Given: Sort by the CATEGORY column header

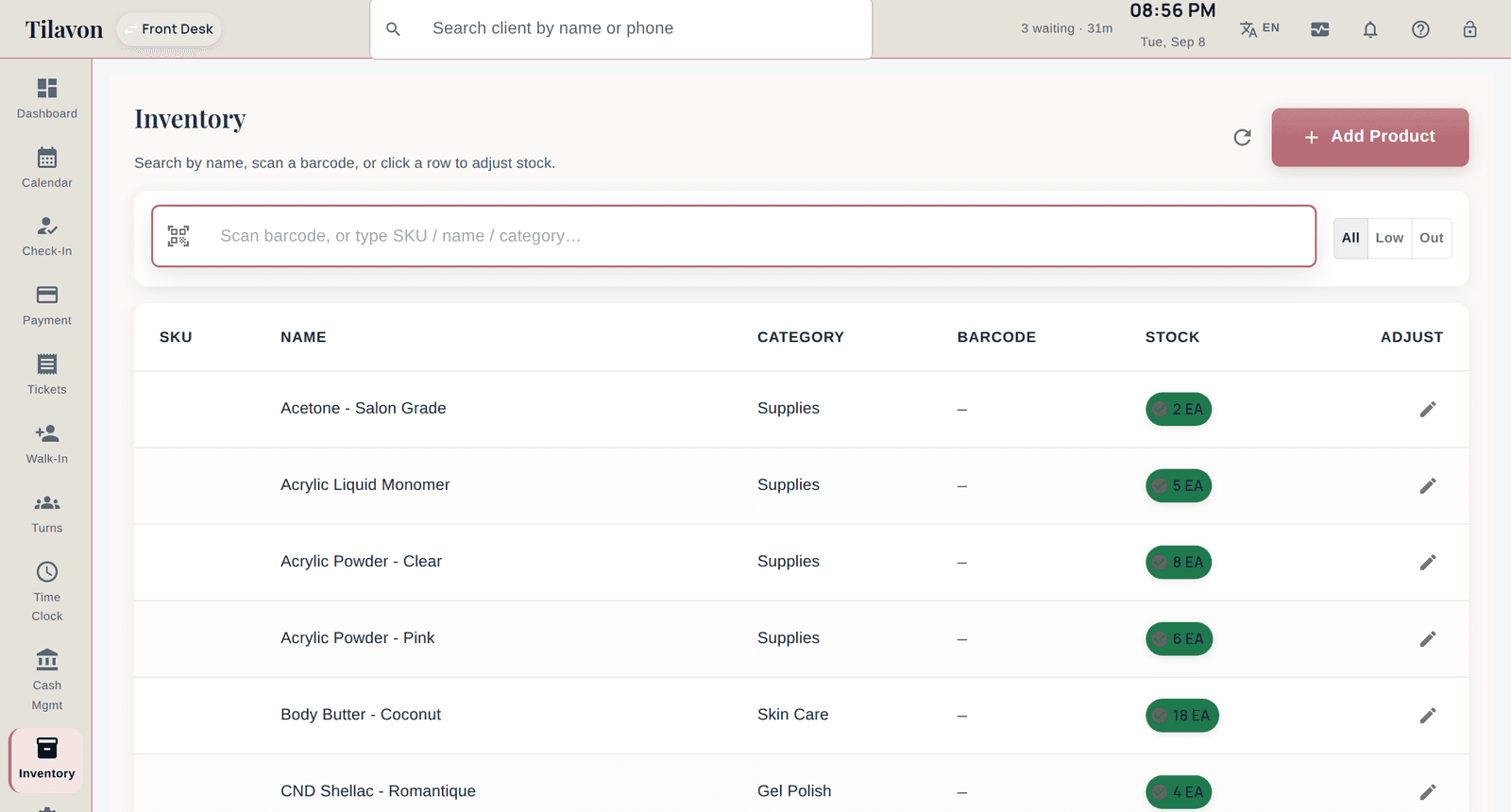Looking at the screenshot, I should click(x=801, y=337).
